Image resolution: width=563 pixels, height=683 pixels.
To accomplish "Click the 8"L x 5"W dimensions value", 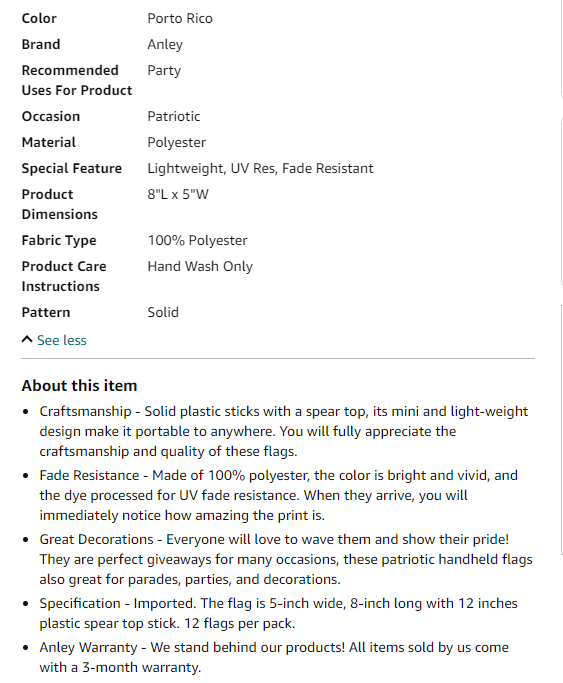I will [x=178, y=194].
